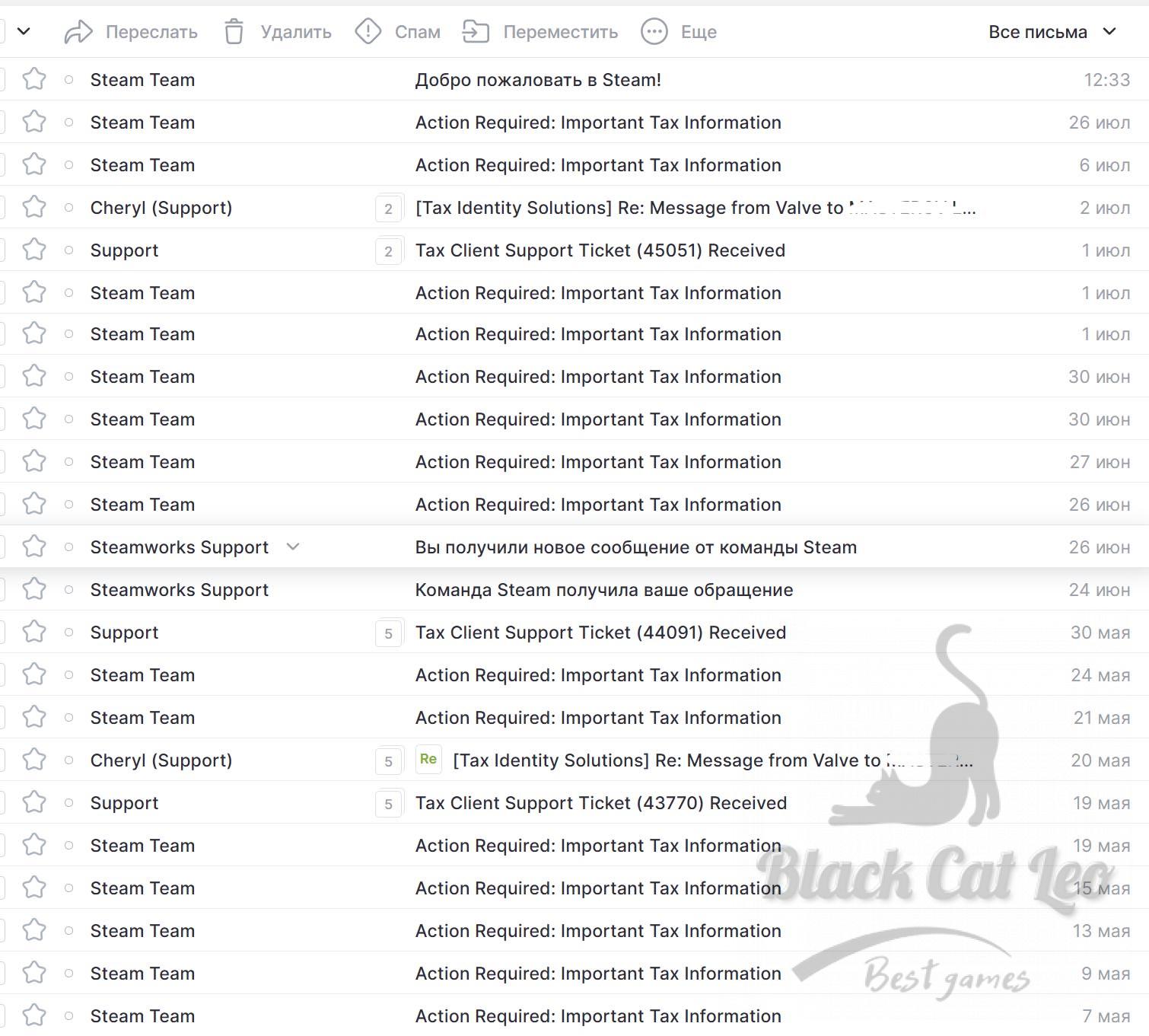Star the Steam Team email dated 27 июн
1149x1036 pixels.
(34, 461)
